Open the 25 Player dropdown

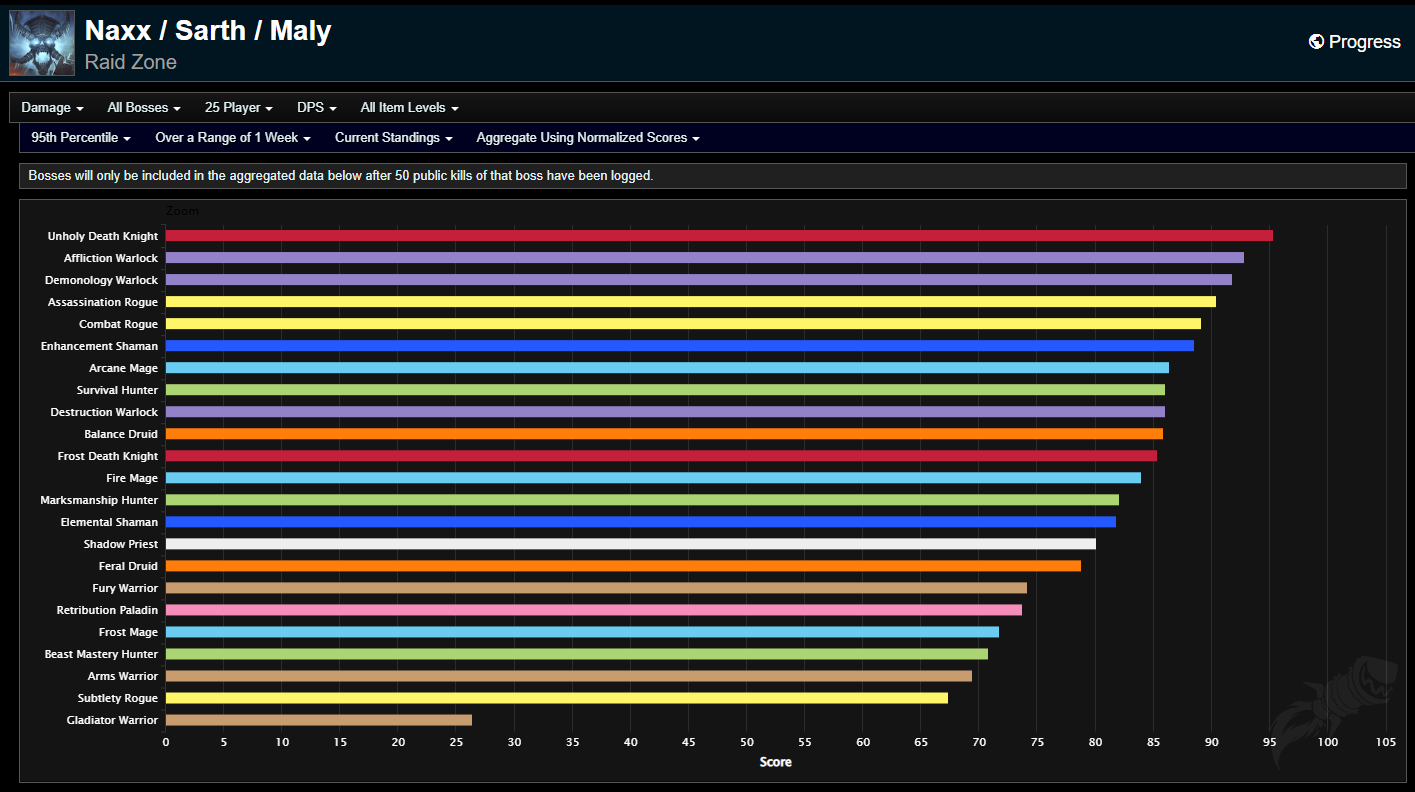(x=237, y=107)
